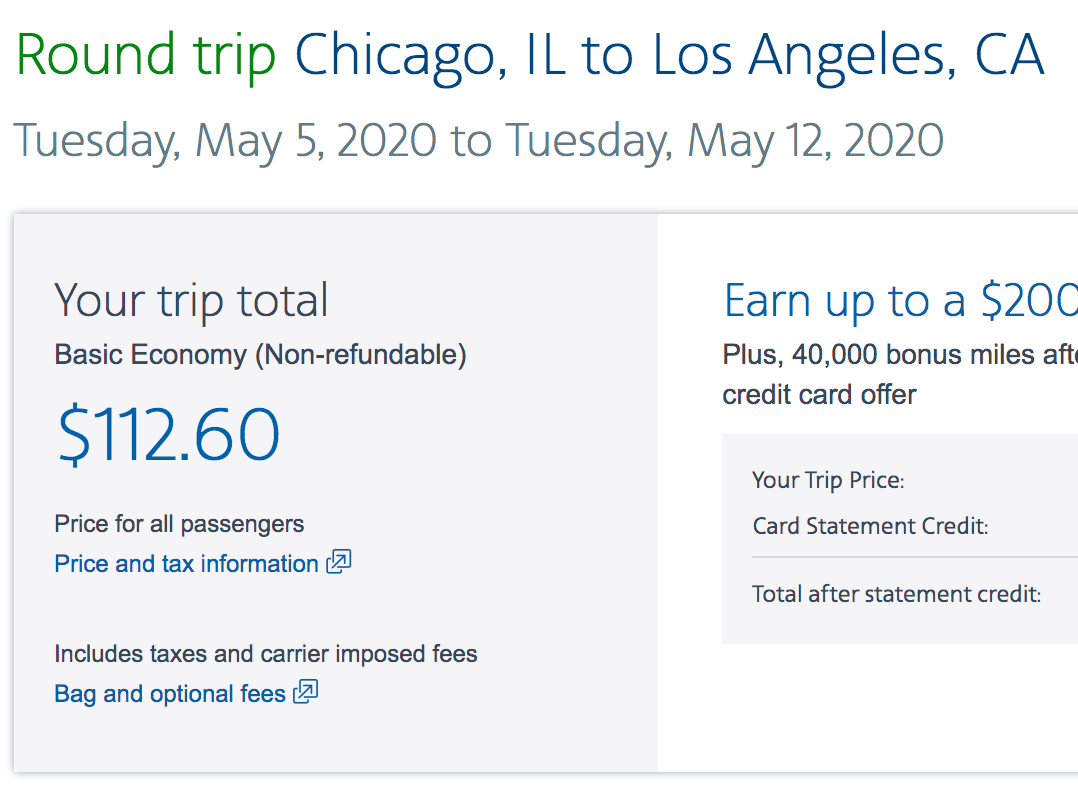
Task: Click the 'Price for all passengers' text
Action: [x=179, y=524]
